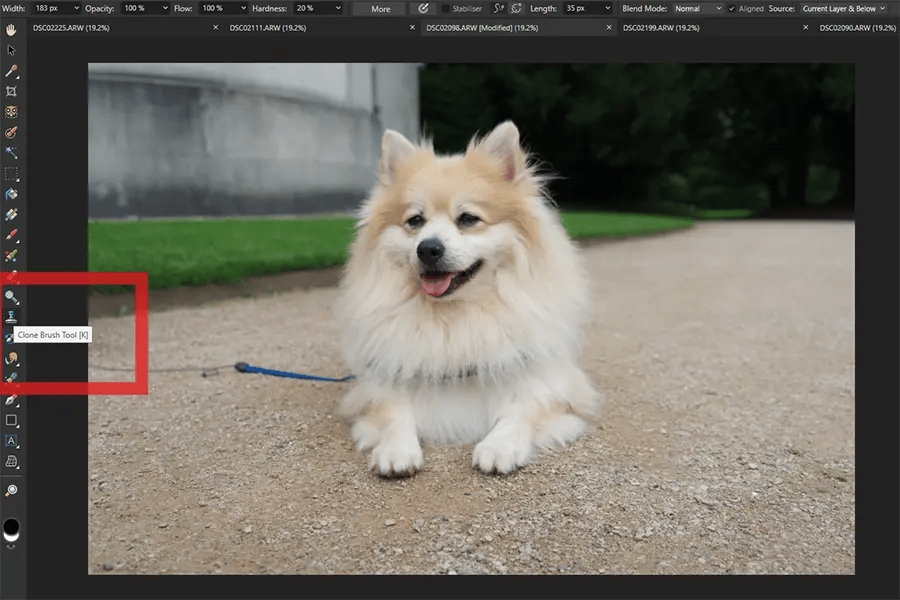Screen dimensions: 900x600
Task: Choose the window stabiliser mode icon
Action: pyautogui.click(x=516, y=9)
